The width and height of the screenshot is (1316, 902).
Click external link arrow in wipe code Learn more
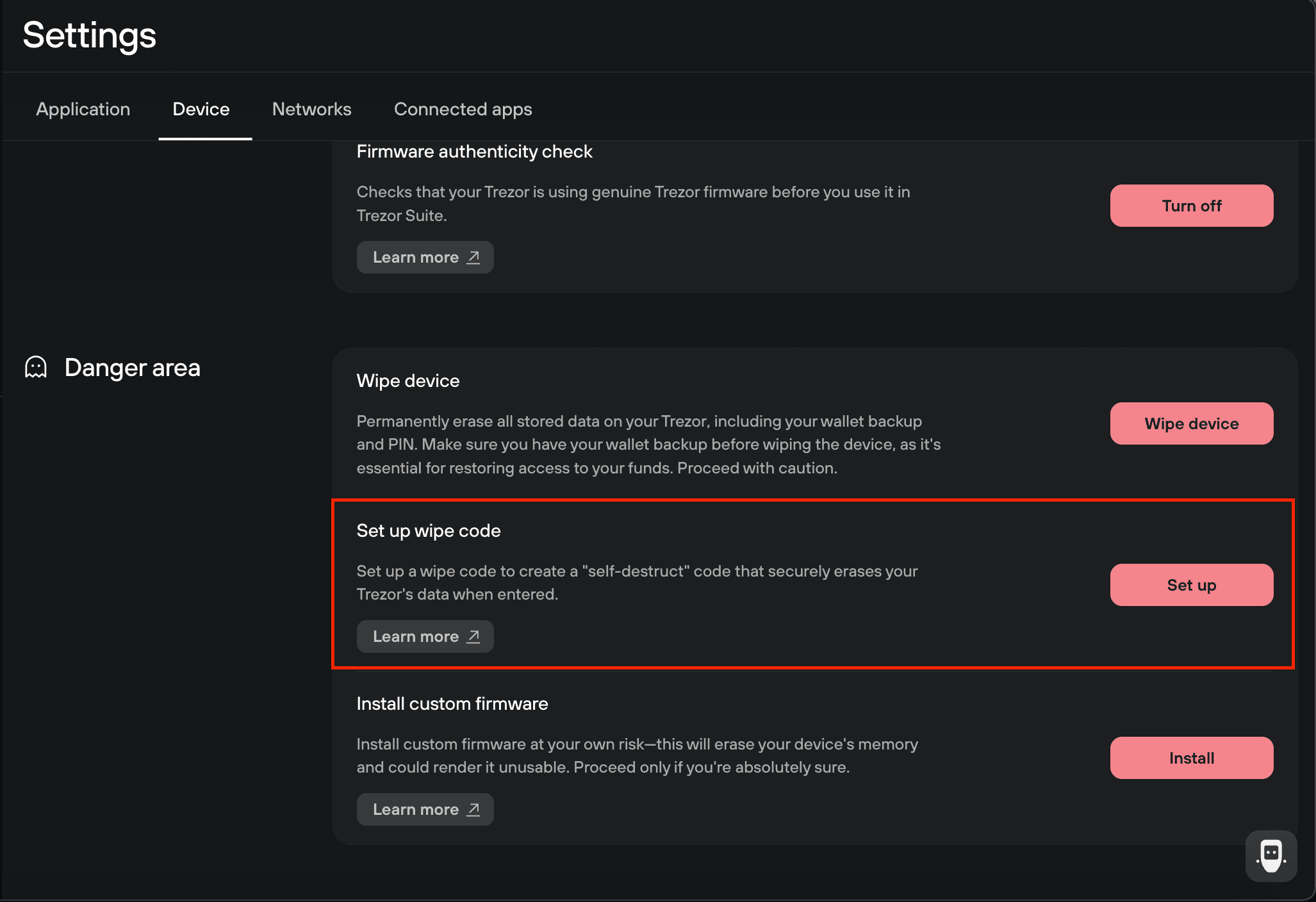473,636
